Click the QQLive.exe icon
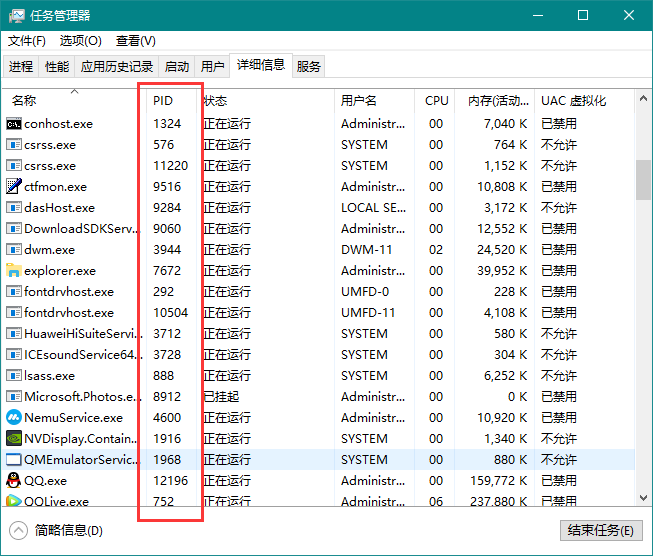Screen dimensions: 653x556 (x=14, y=501)
